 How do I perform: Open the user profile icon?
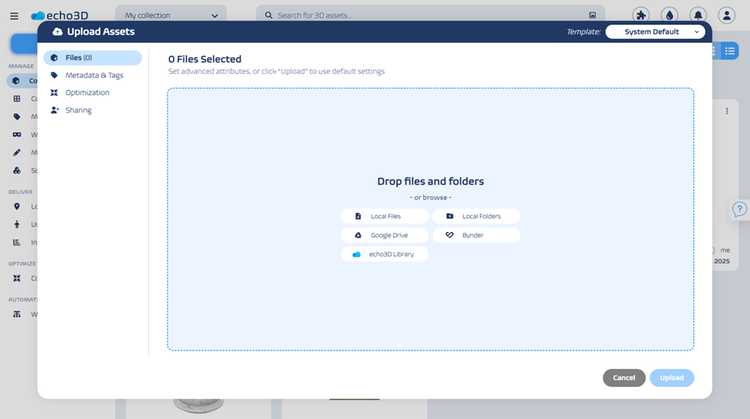click(727, 15)
